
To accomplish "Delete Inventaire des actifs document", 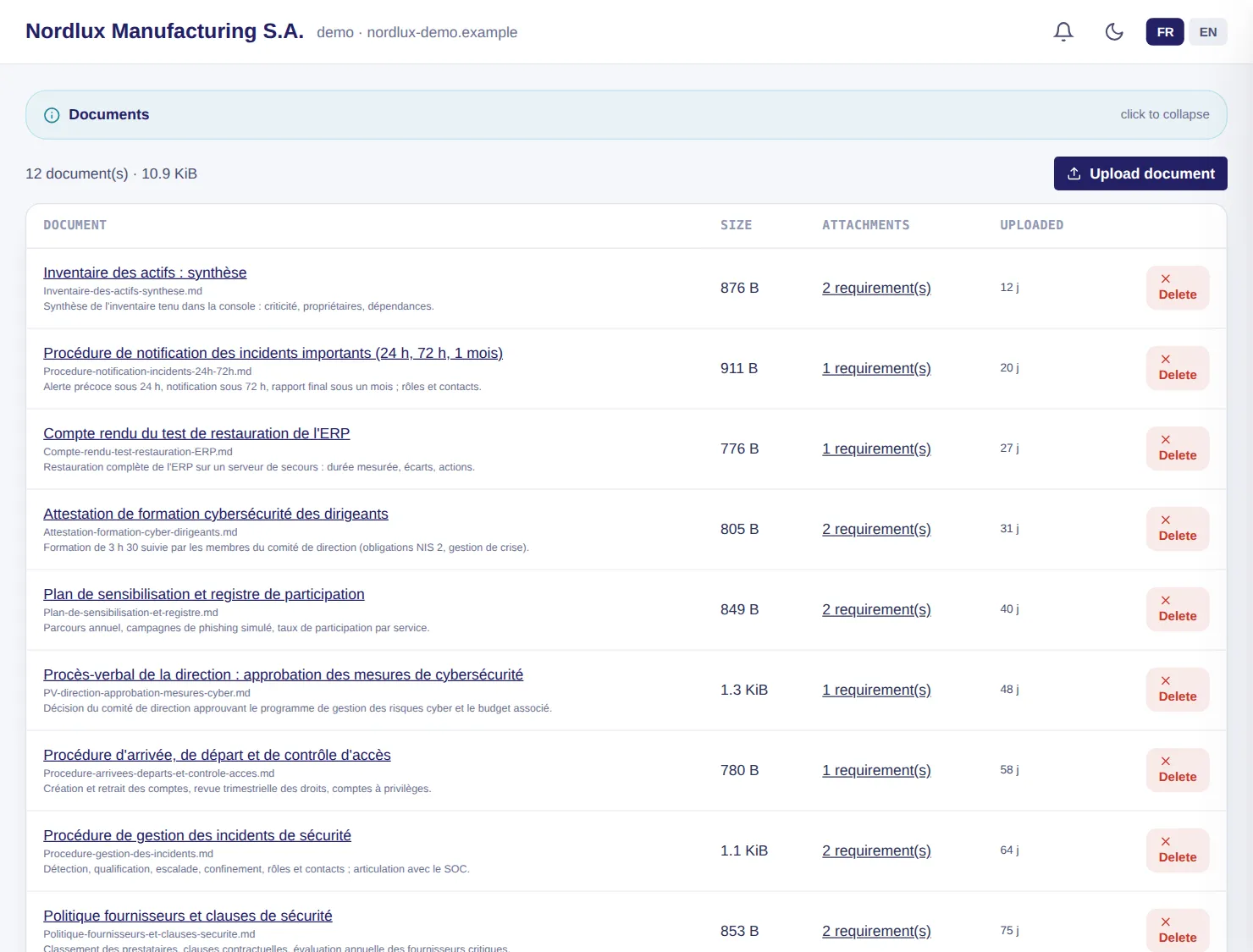I will point(1178,288).
